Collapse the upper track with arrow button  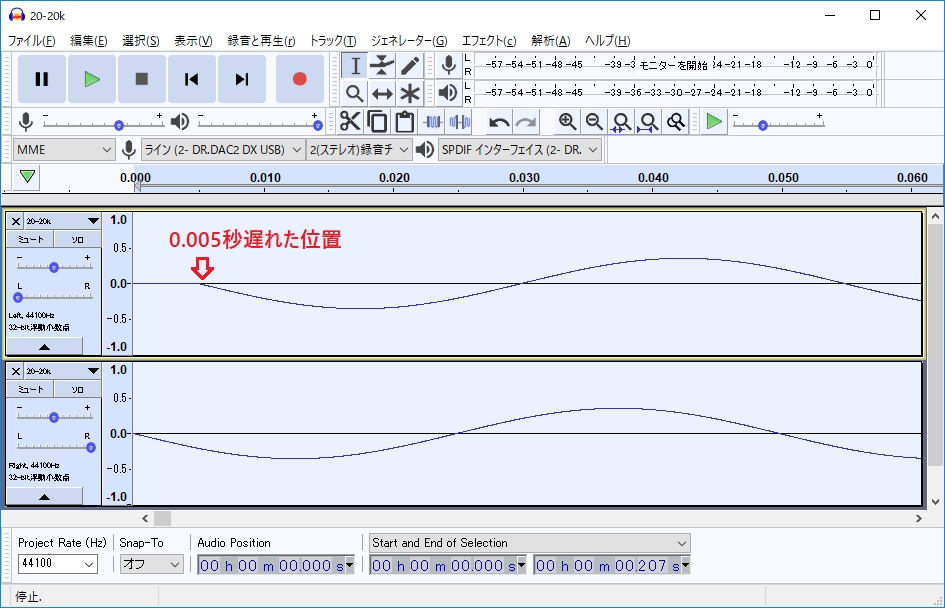click(46, 346)
